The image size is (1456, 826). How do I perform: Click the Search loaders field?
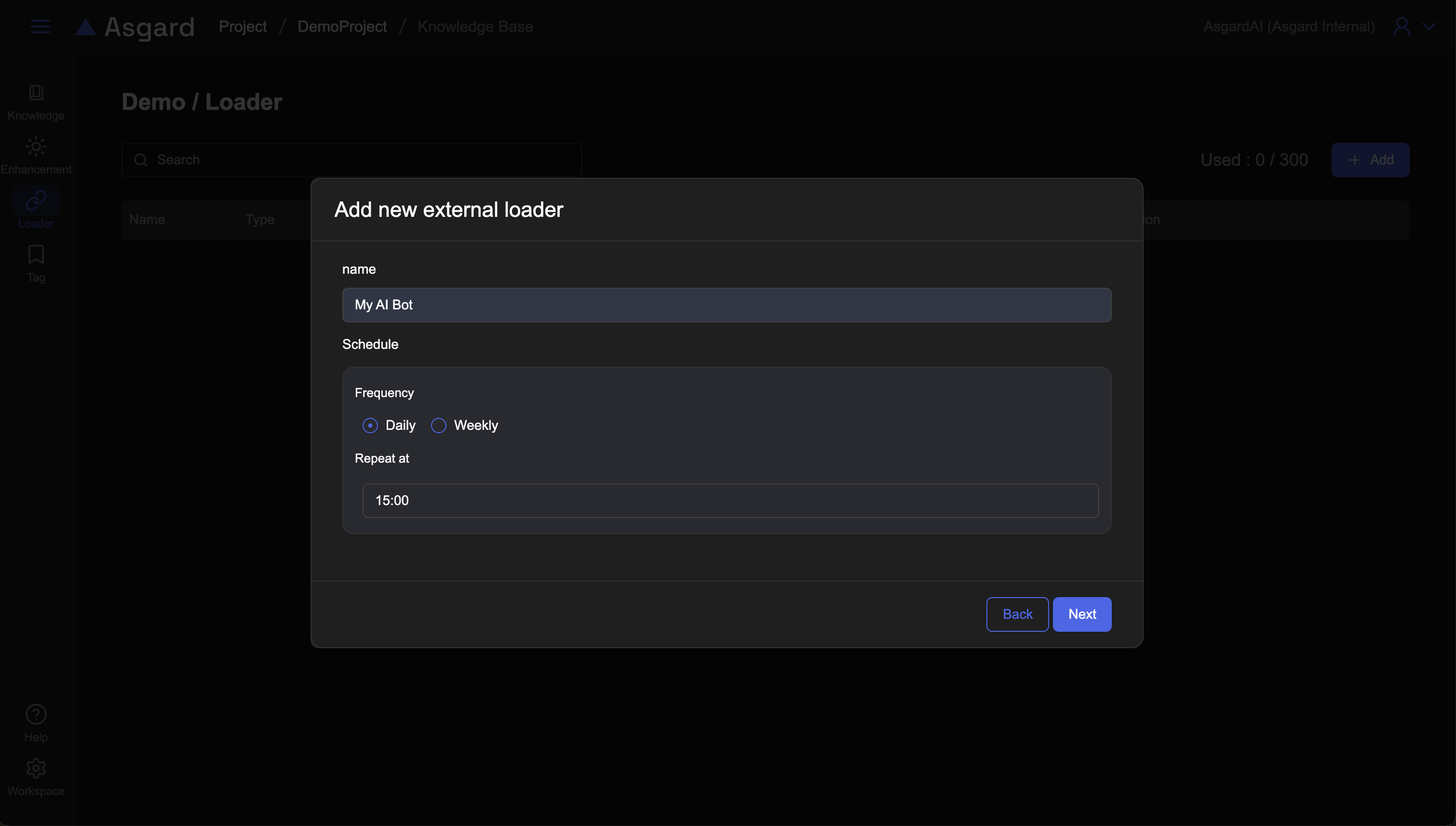[x=352, y=160]
